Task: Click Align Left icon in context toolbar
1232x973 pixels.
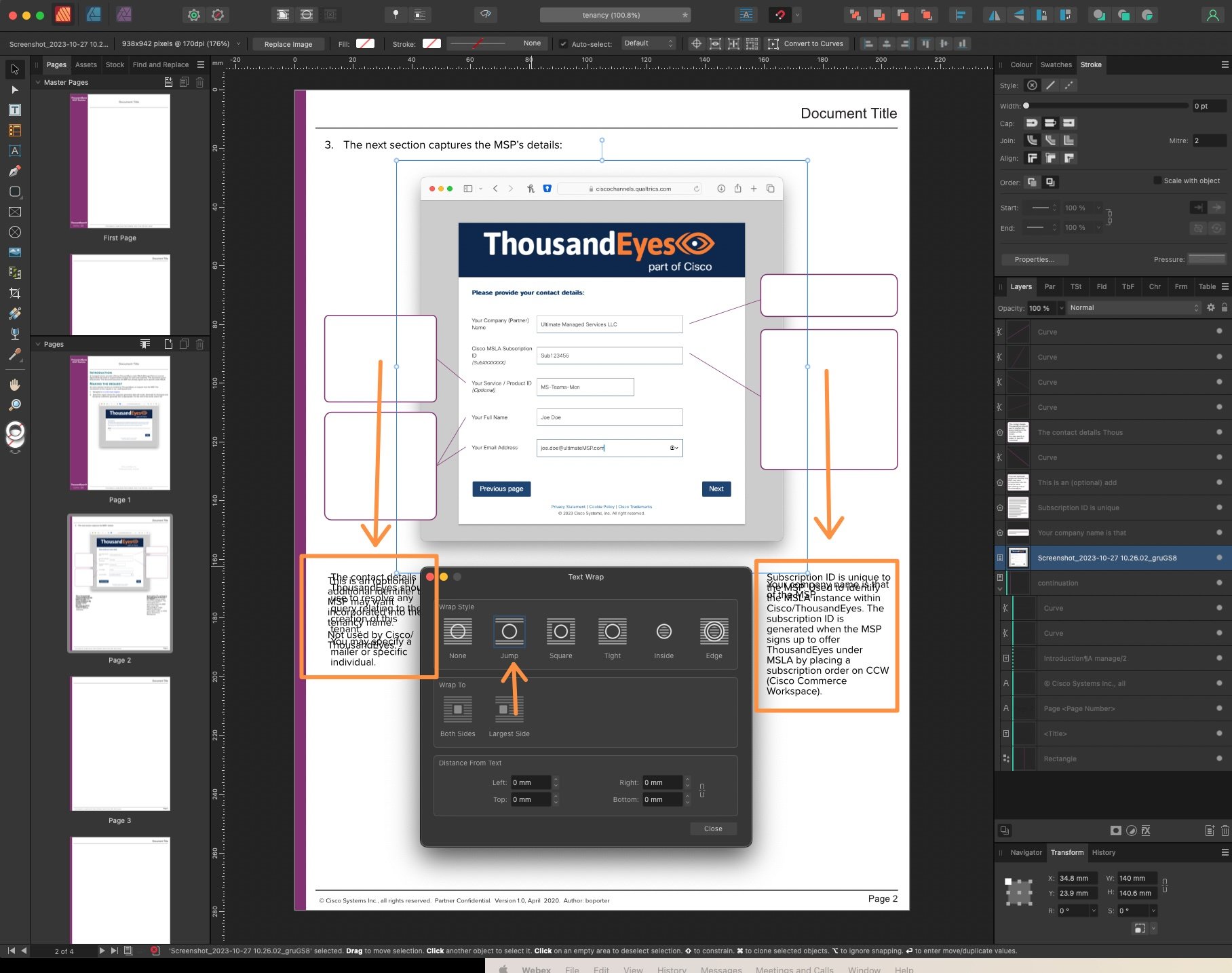Action: (868, 43)
